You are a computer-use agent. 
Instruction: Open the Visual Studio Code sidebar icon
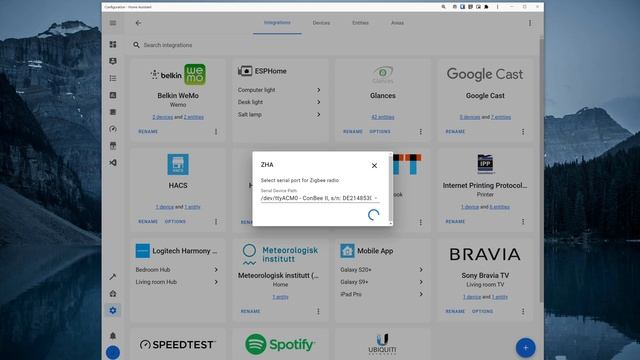click(x=113, y=163)
